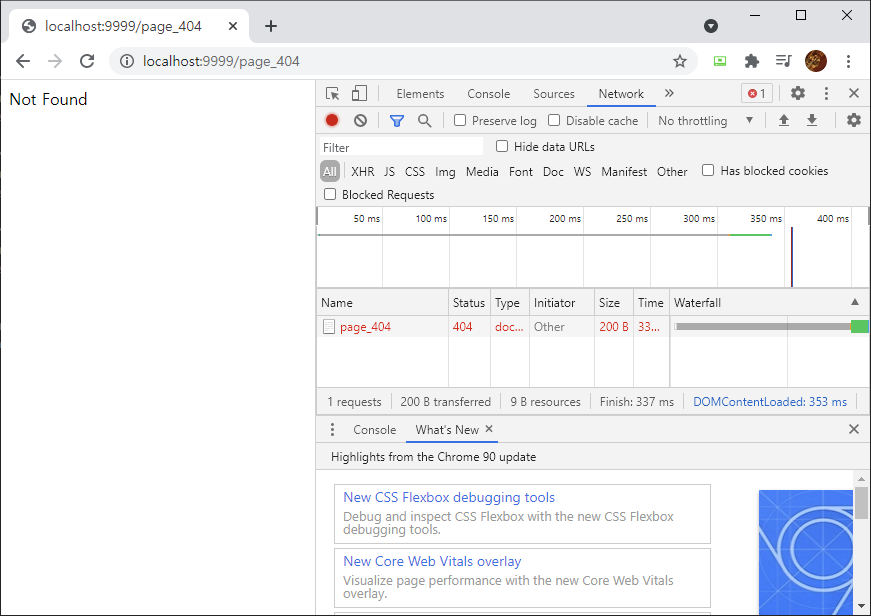The width and height of the screenshot is (871, 616).
Task: Go back with the browser back arrow
Action: (x=23, y=61)
